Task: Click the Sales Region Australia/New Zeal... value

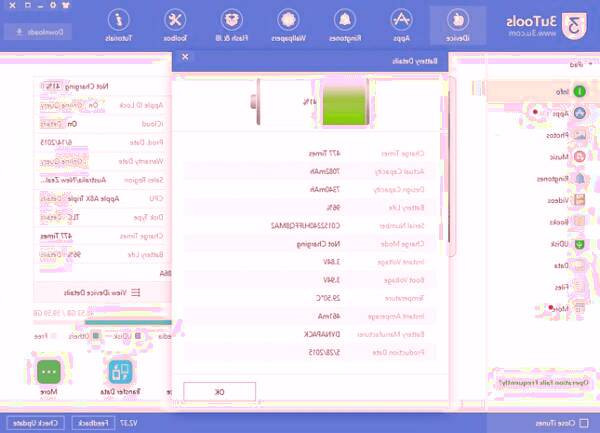Action: tap(73, 180)
